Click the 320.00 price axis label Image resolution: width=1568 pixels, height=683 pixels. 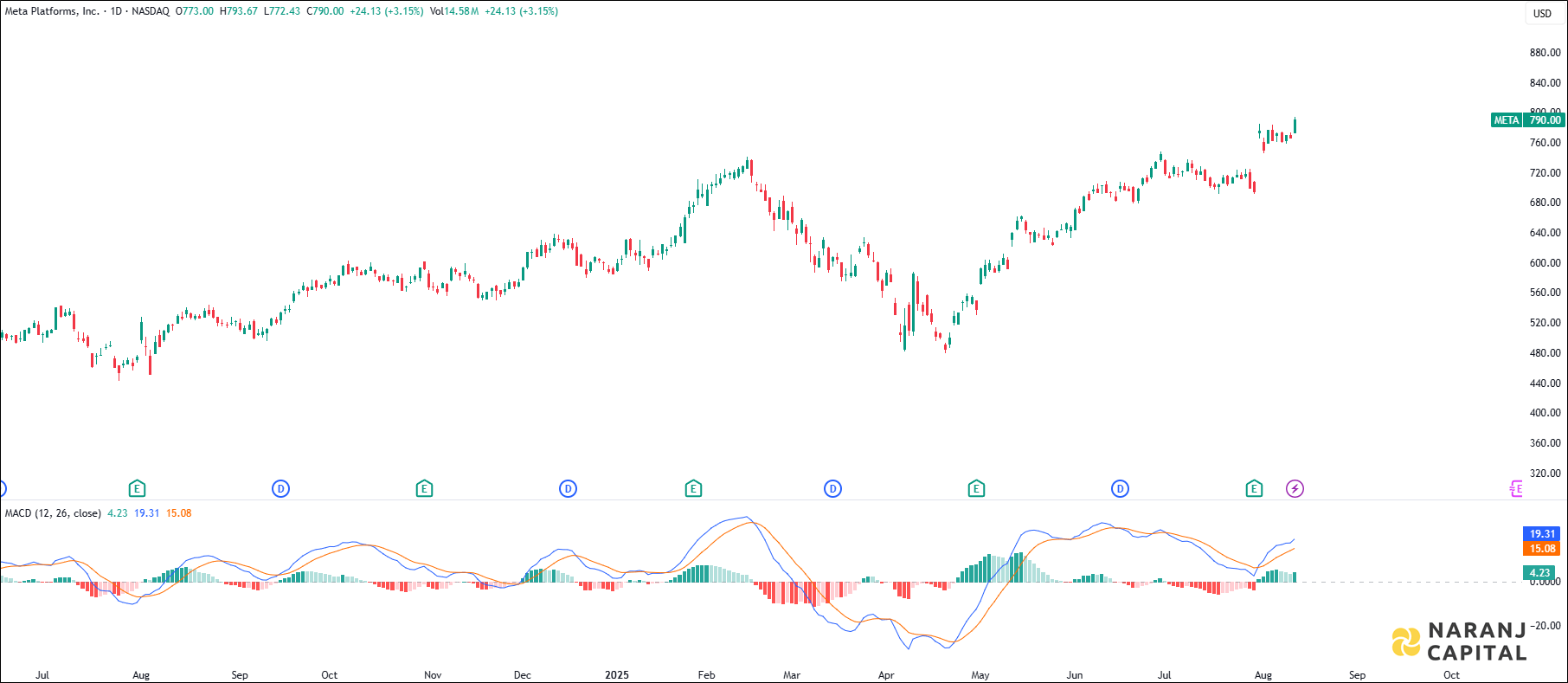click(1545, 474)
